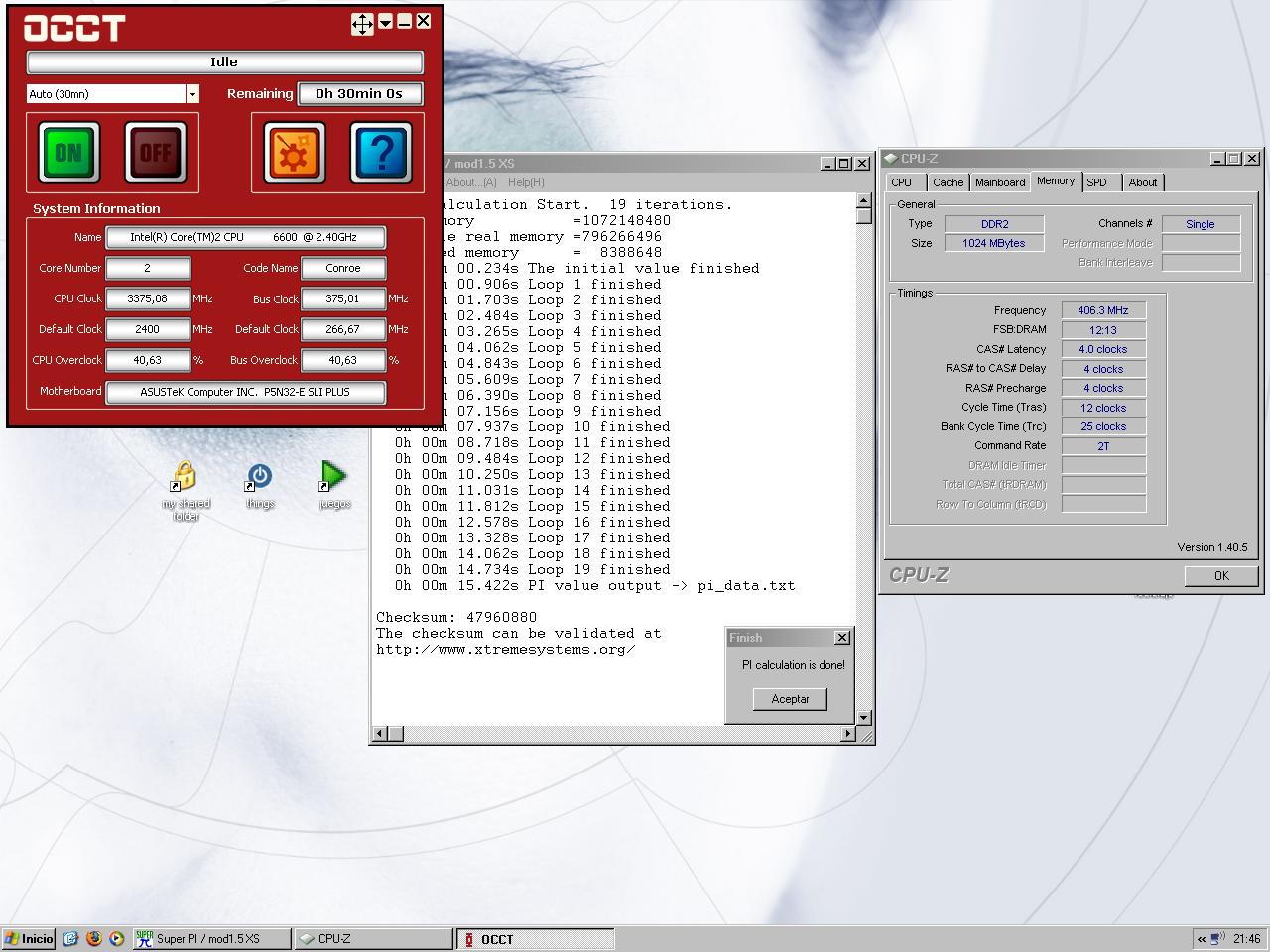Click the network tray icon
This screenshot has height=952, width=1270.
point(1217,939)
